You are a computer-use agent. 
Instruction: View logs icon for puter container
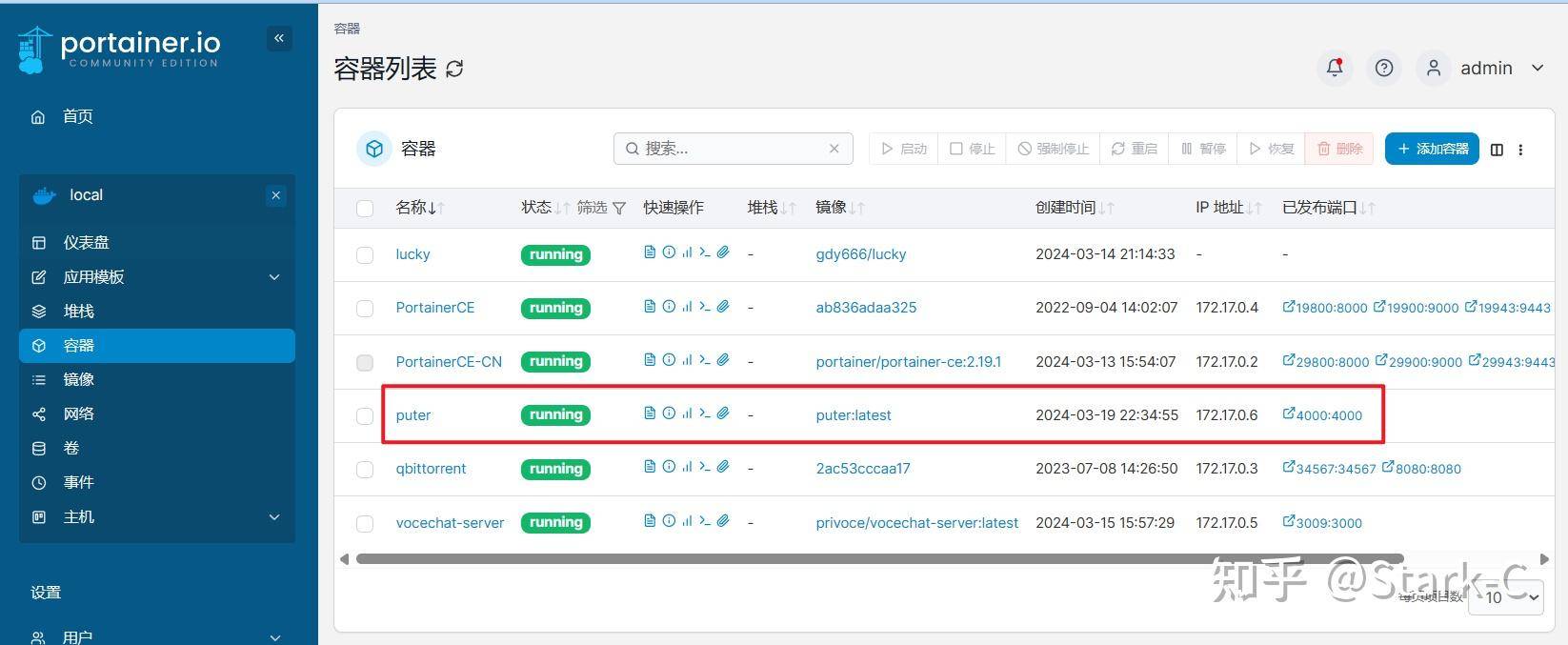(650, 413)
